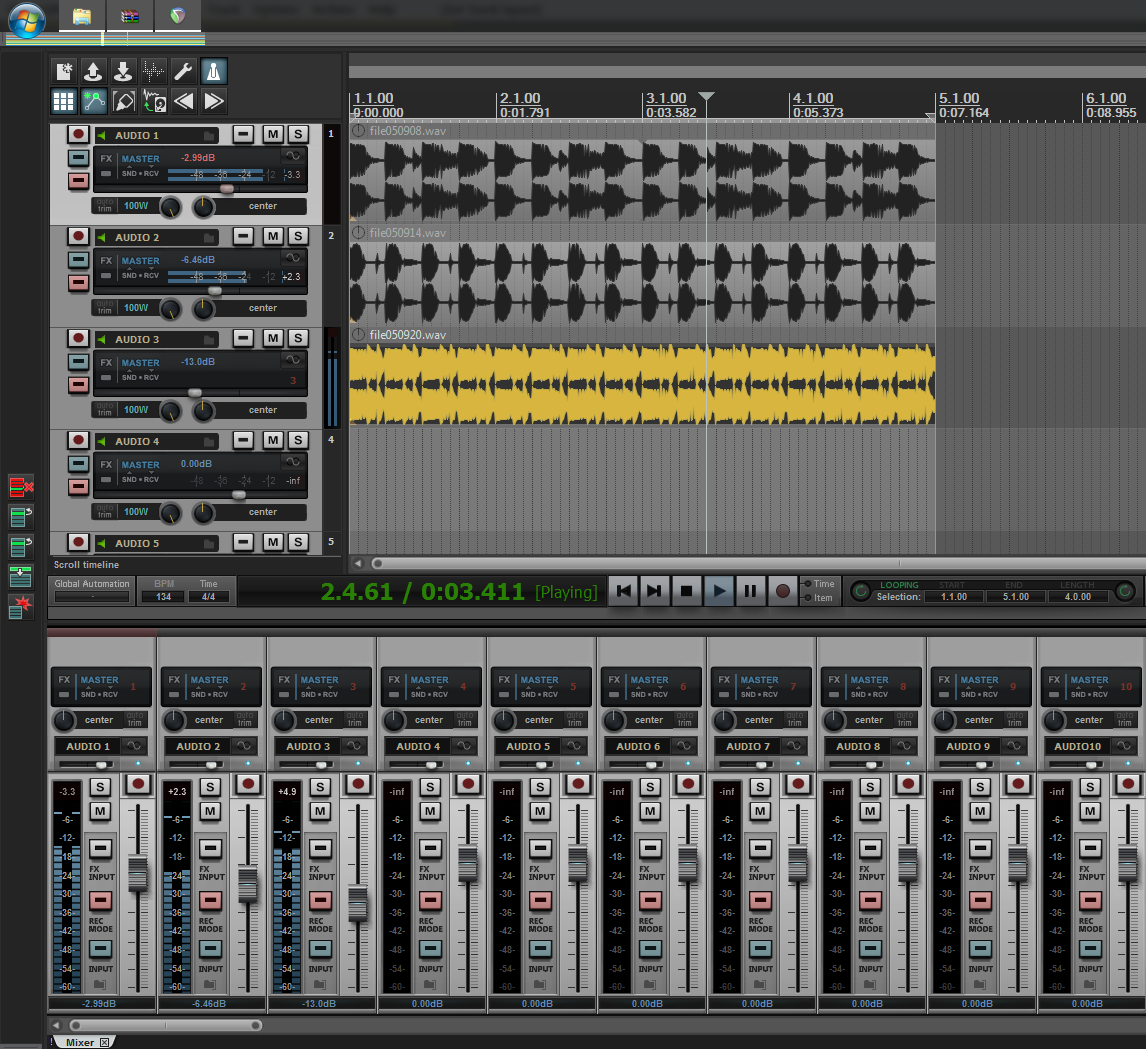Switch to the Mixer tab
Image resolution: width=1146 pixels, height=1049 pixels.
click(x=80, y=1042)
